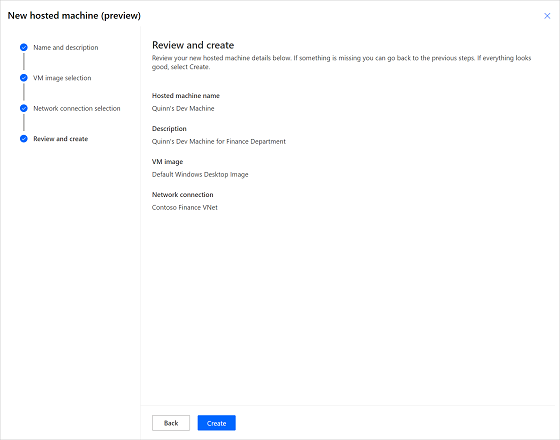Click the Create button

(x=216, y=423)
